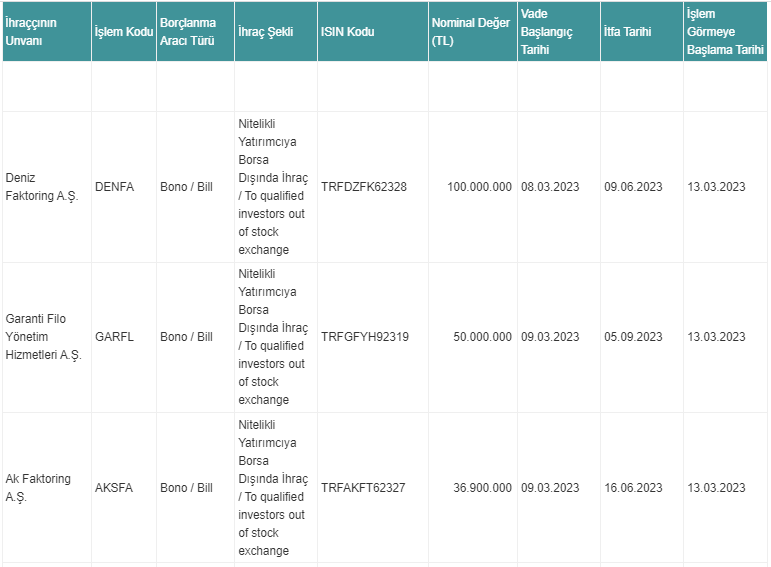Click the İtfa Tarihi column header
The width and height of the screenshot is (771, 567).
coord(628,32)
